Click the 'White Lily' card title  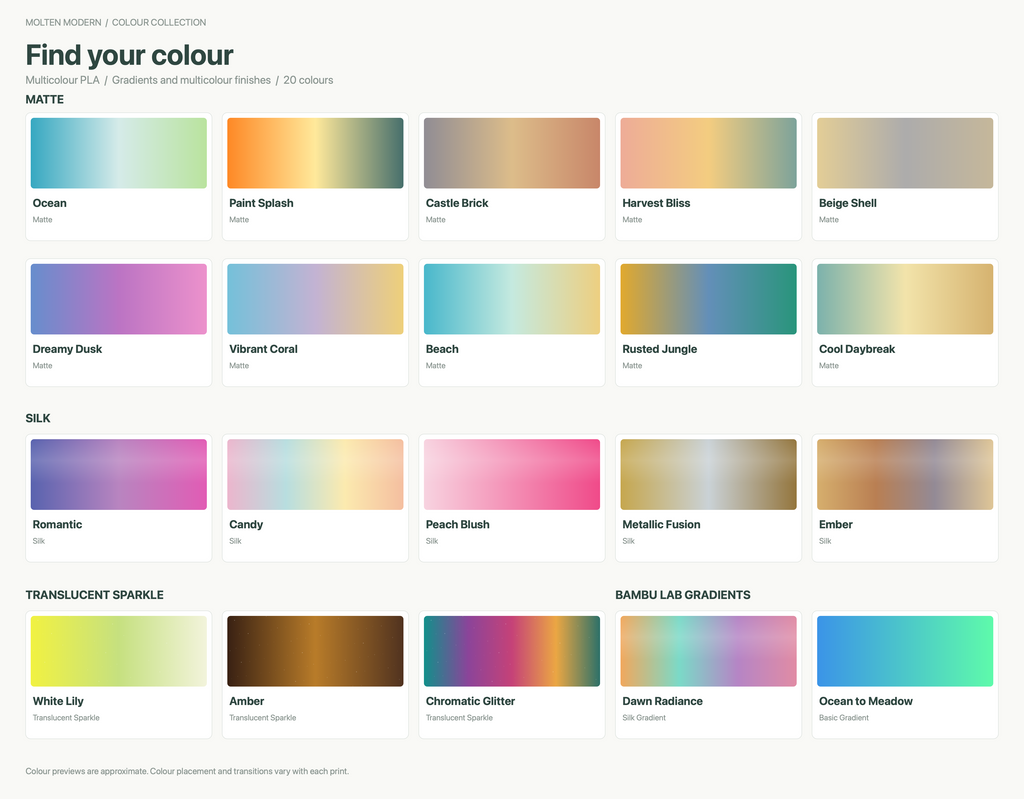58,702
